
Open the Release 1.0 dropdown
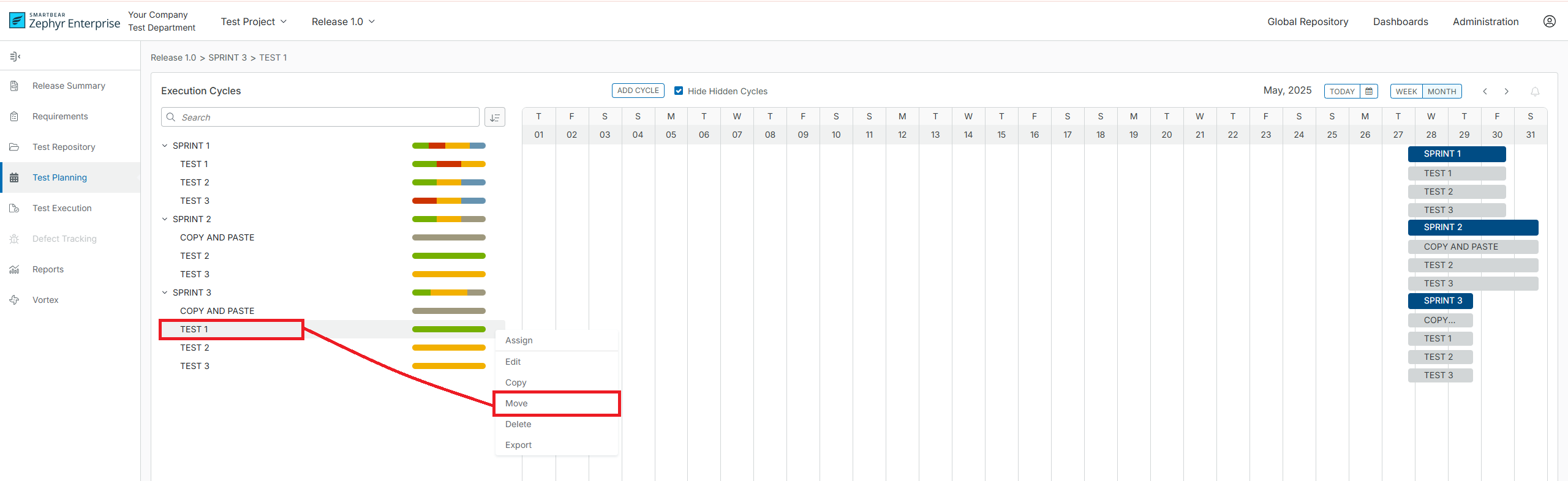(343, 21)
